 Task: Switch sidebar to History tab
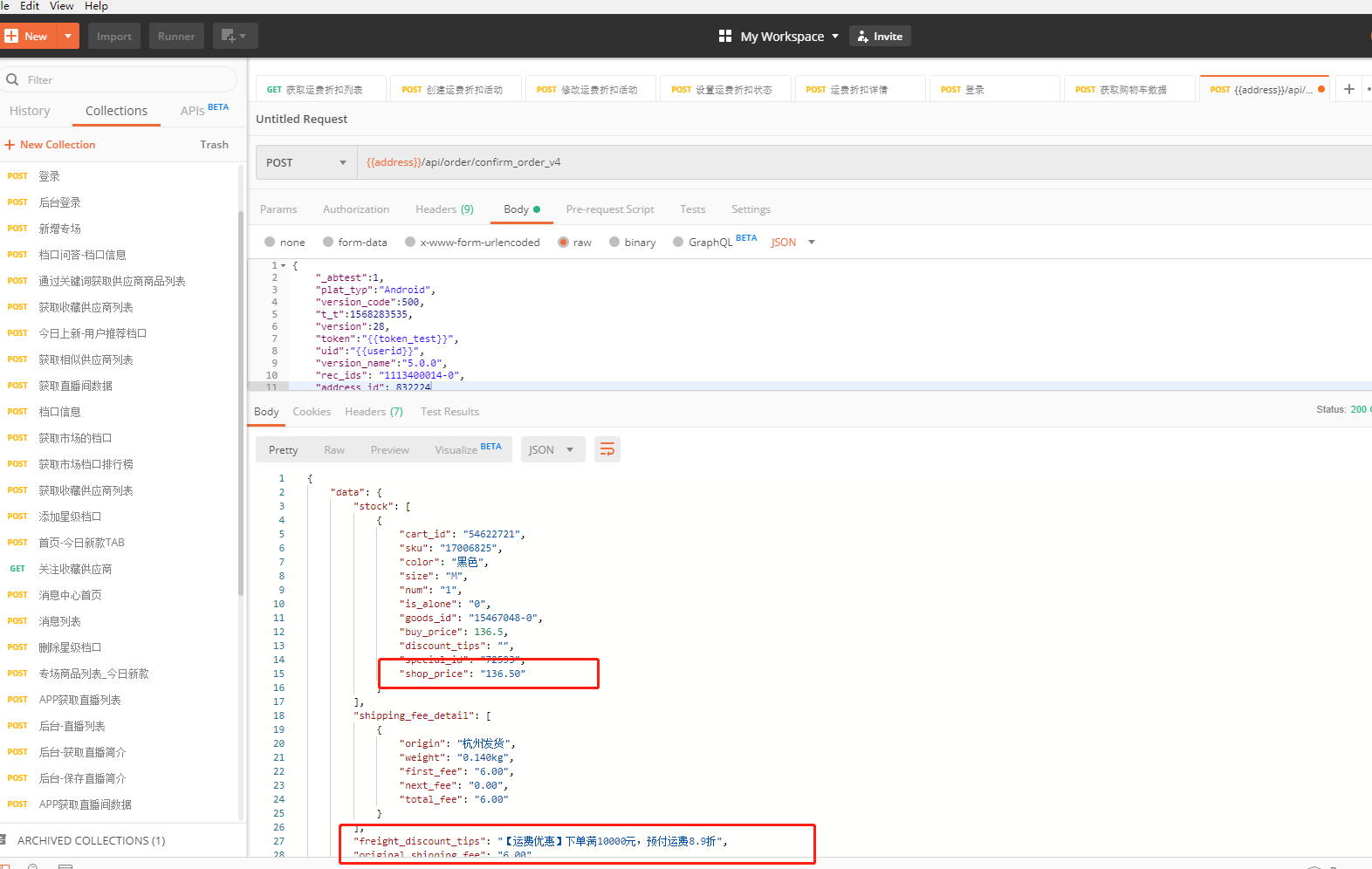(30, 111)
